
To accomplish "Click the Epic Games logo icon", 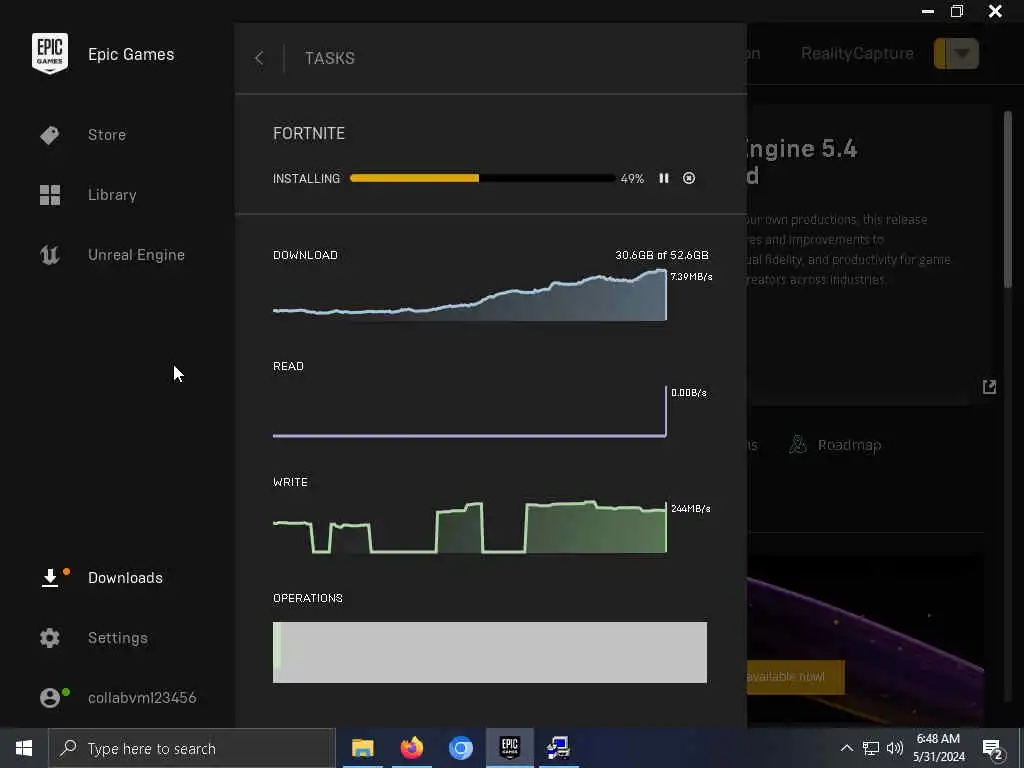I will click(50, 54).
